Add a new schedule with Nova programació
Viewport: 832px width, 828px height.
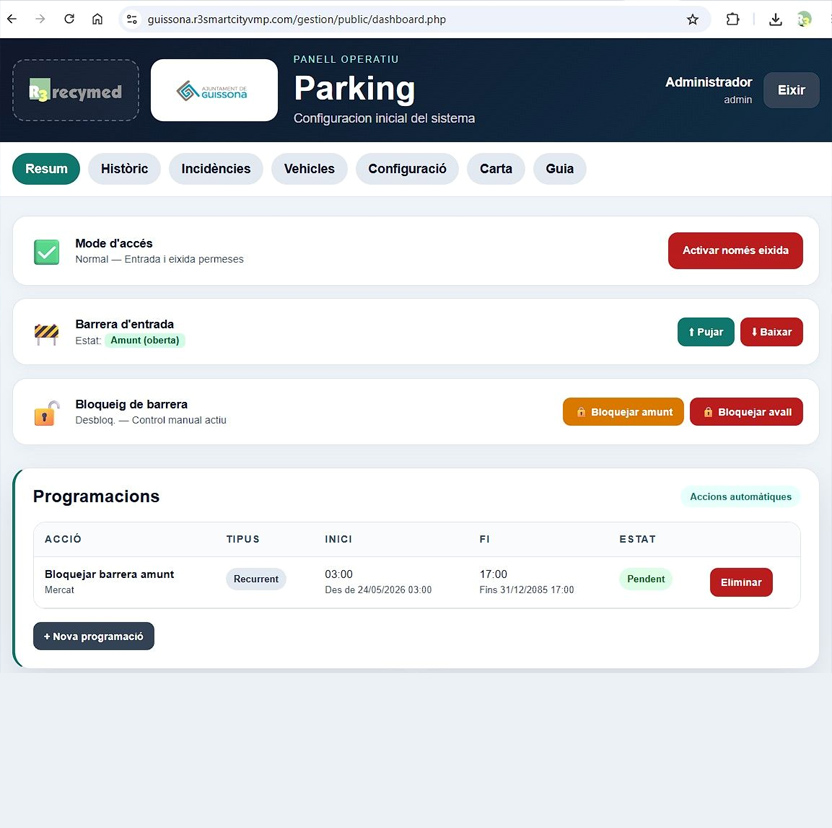[94, 636]
